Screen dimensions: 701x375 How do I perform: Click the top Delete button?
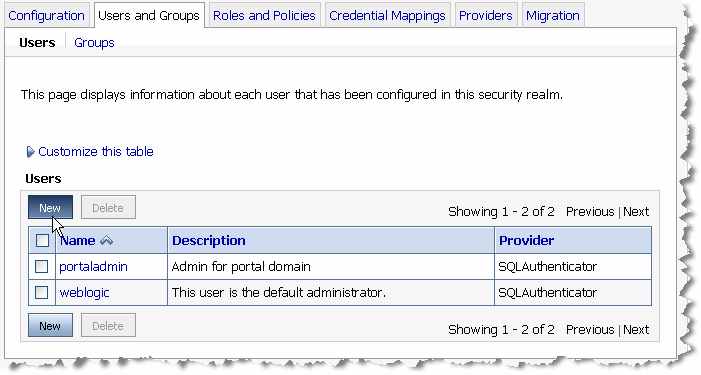coord(108,207)
